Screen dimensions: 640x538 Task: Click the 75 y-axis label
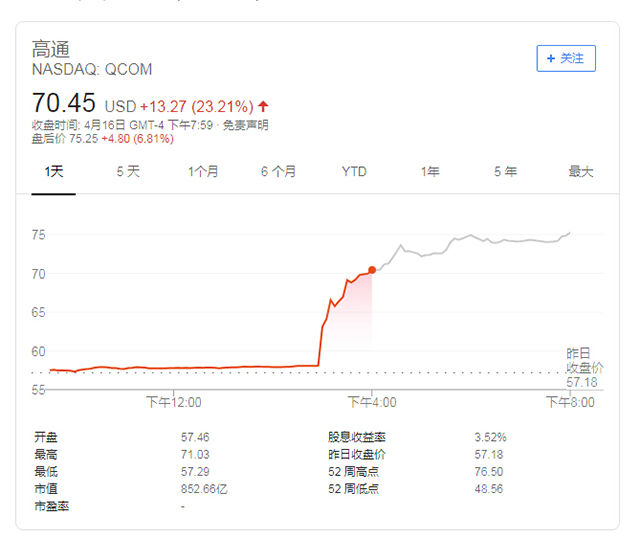38,235
